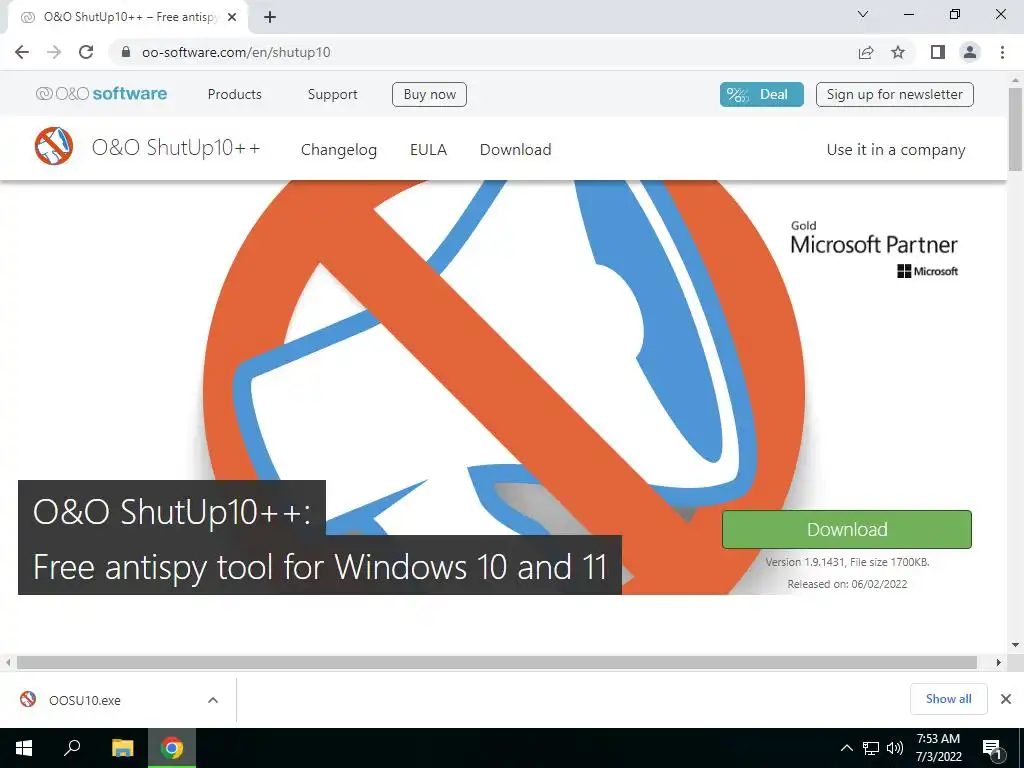Click the green Download button
The height and width of the screenshot is (768, 1024).
pyautogui.click(x=847, y=529)
